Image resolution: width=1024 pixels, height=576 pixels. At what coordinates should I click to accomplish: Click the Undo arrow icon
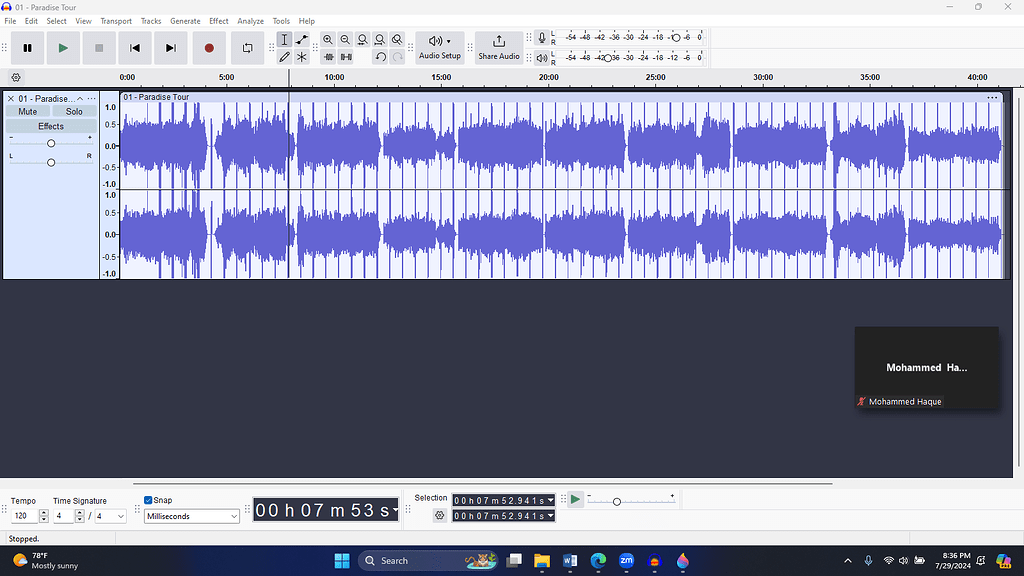tap(380, 56)
